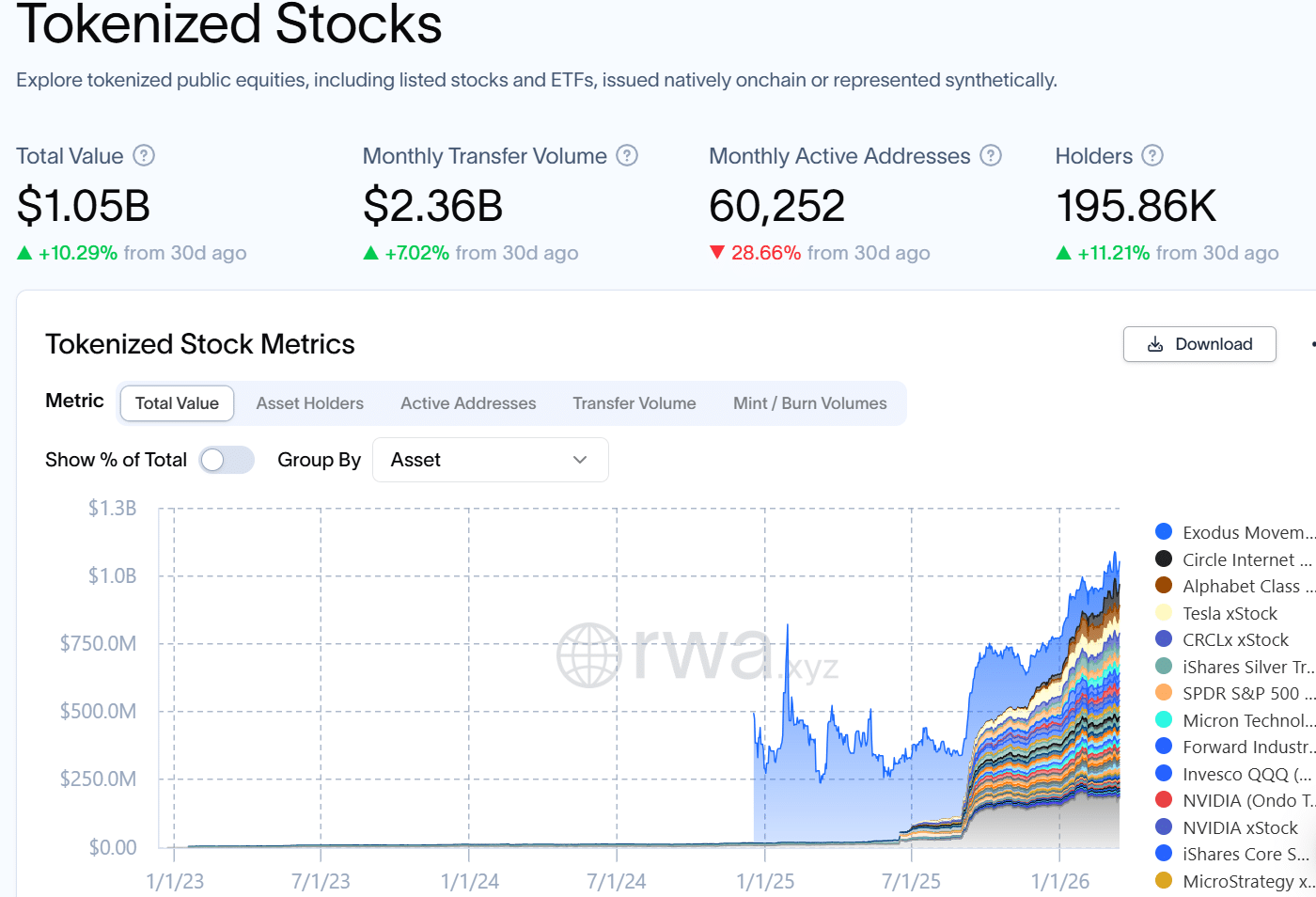Screen dimensions: 1316x897
Task: Open the Active Addresses metric tab
Action: point(468,403)
